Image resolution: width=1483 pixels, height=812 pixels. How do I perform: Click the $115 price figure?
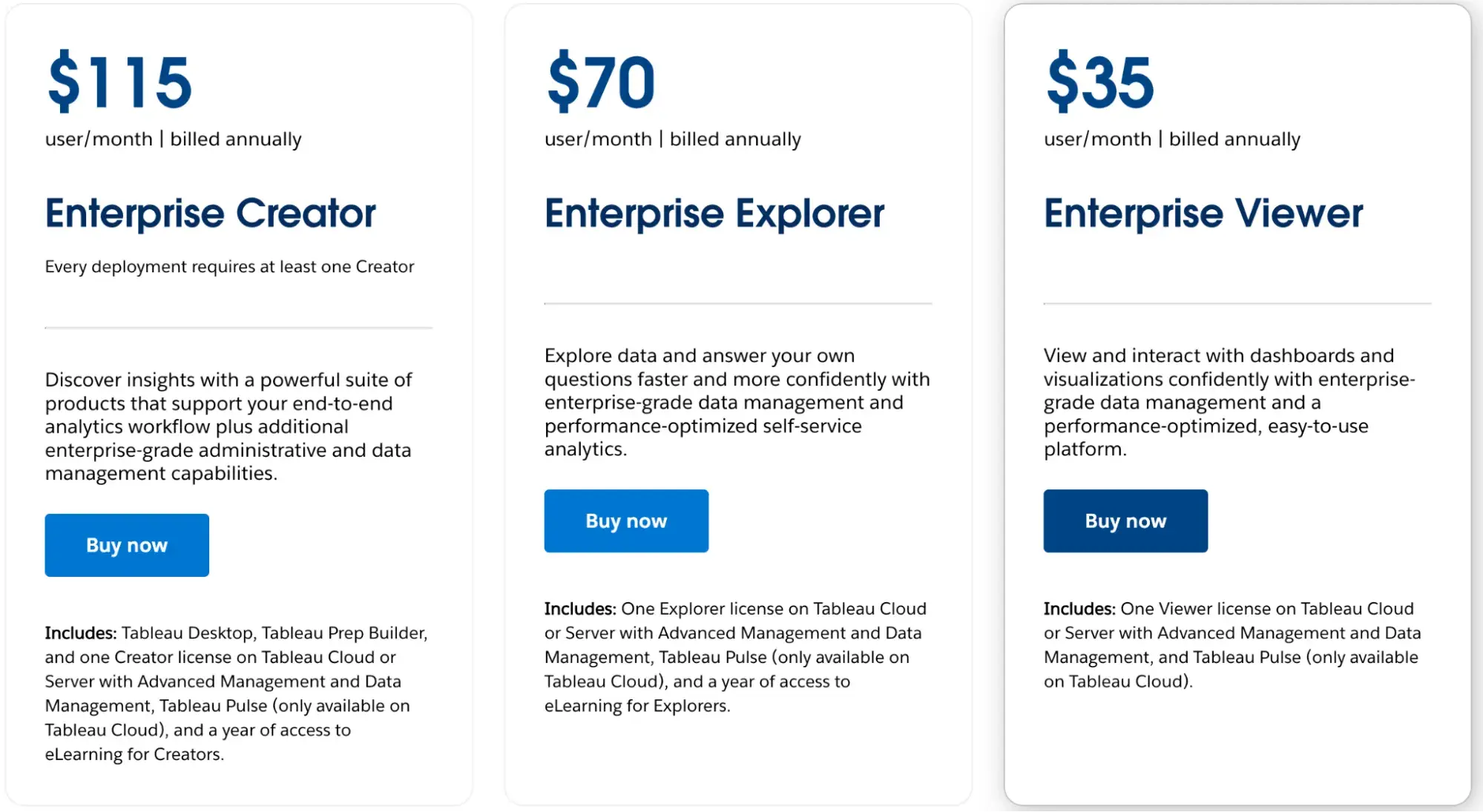[119, 82]
